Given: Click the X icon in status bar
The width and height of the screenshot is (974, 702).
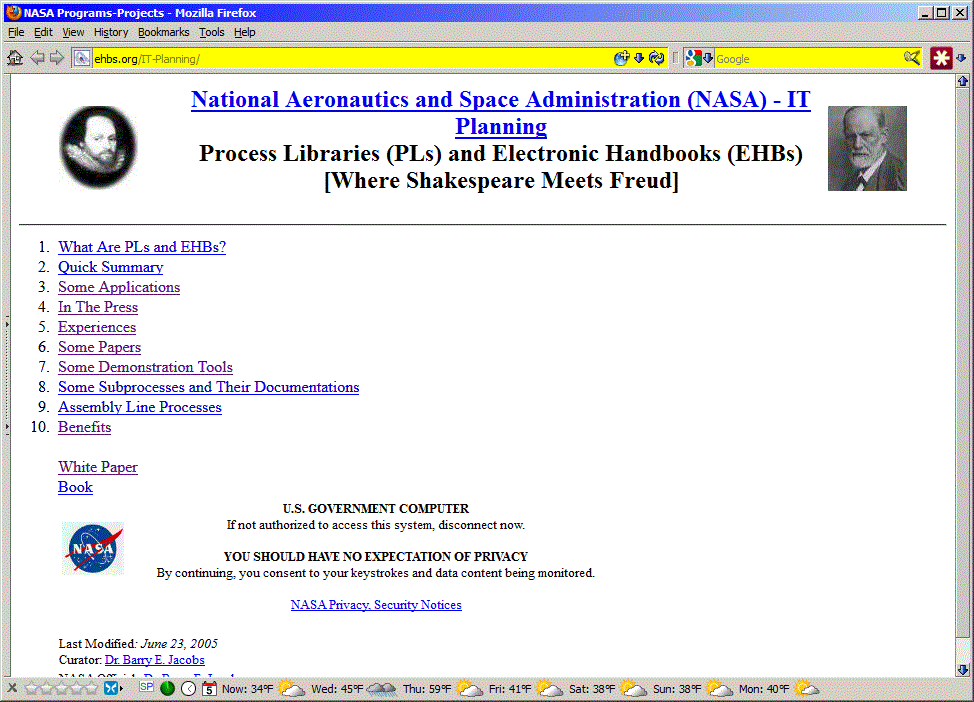Looking at the screenshot, I should click(12, 688).
